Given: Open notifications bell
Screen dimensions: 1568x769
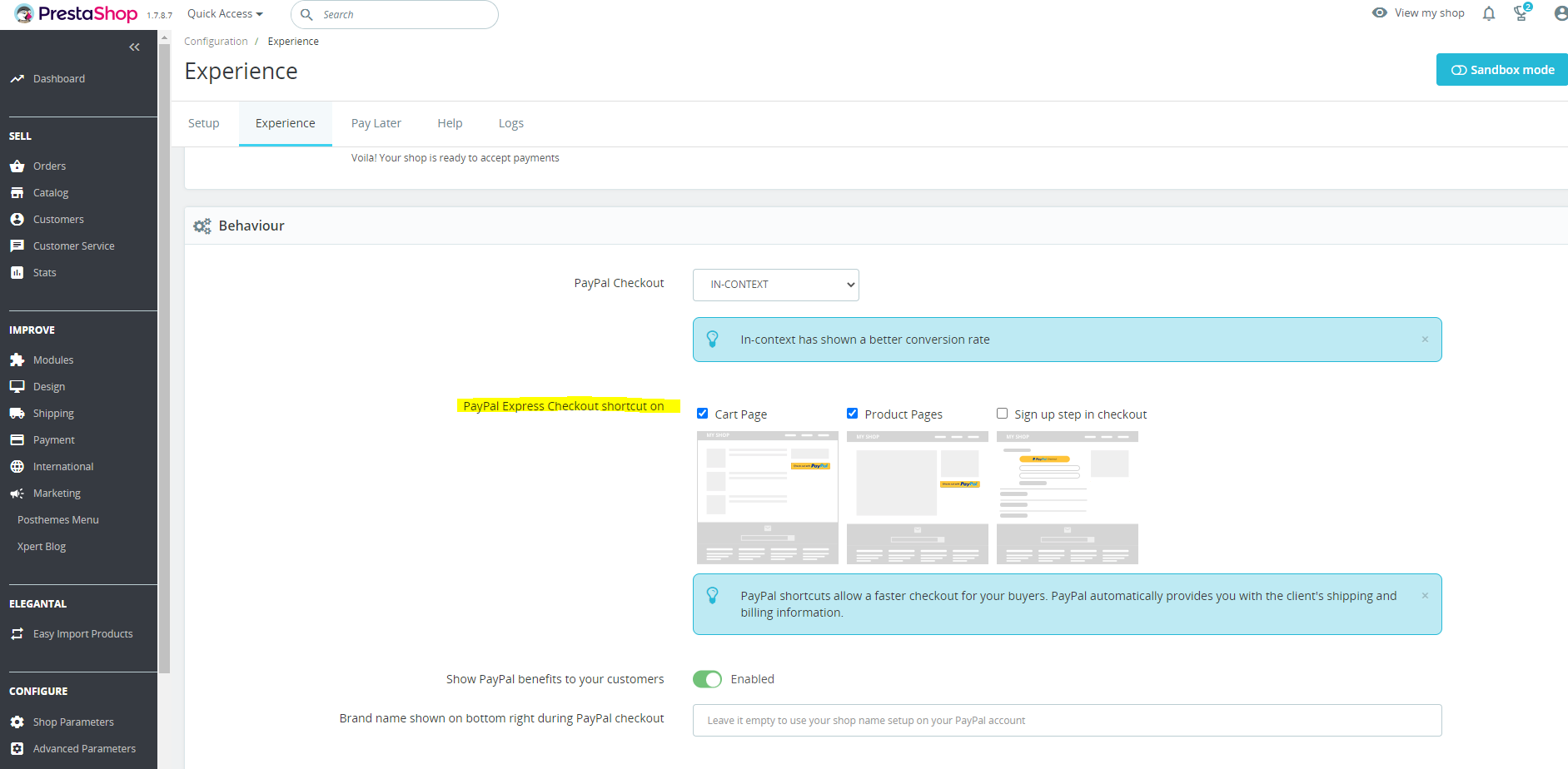Looking at the screenshot, I should click(x=1489, y=13).
